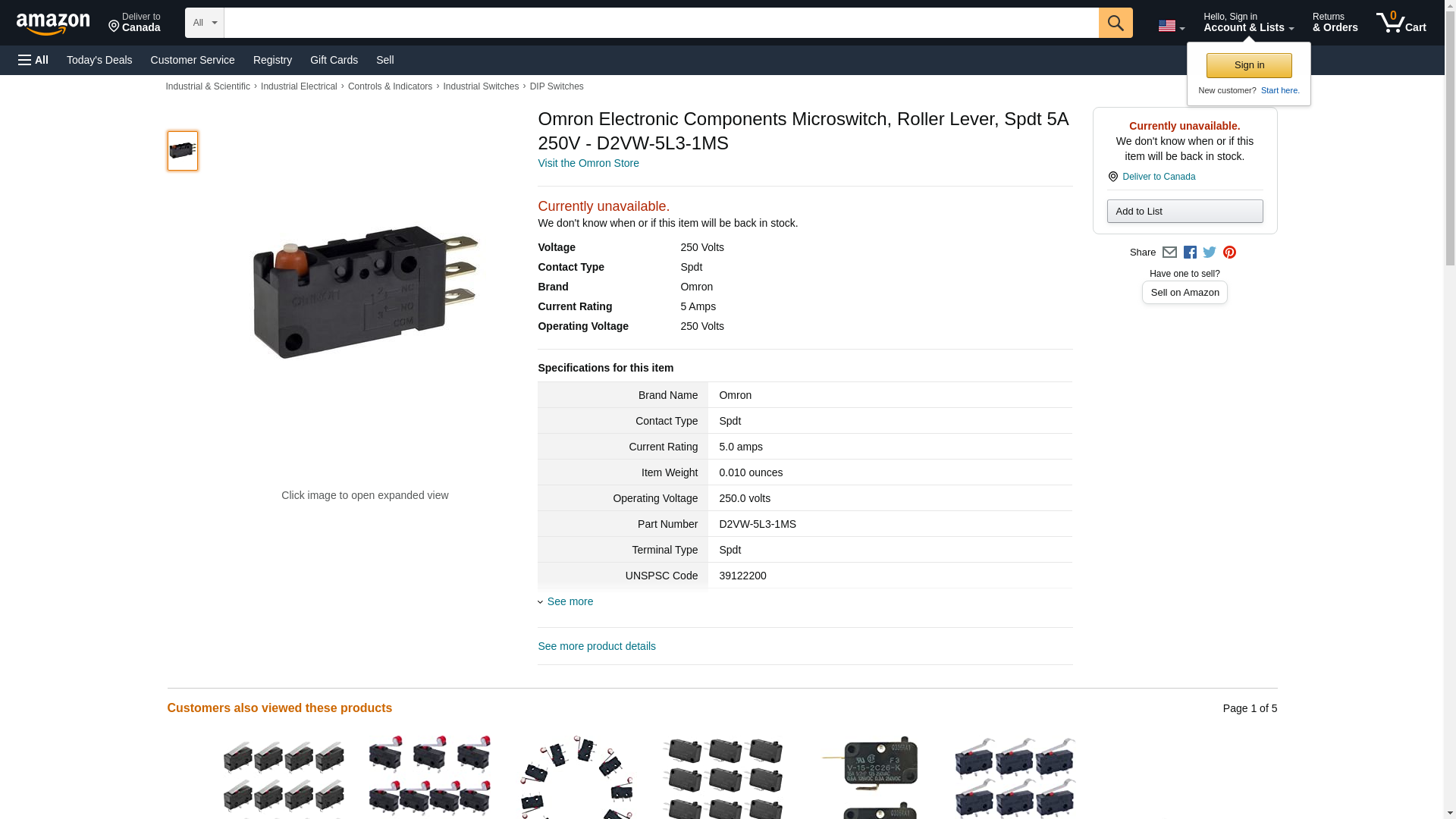Click Add to List button
Screen dimensions: 1456x819
pos(1185,211)
